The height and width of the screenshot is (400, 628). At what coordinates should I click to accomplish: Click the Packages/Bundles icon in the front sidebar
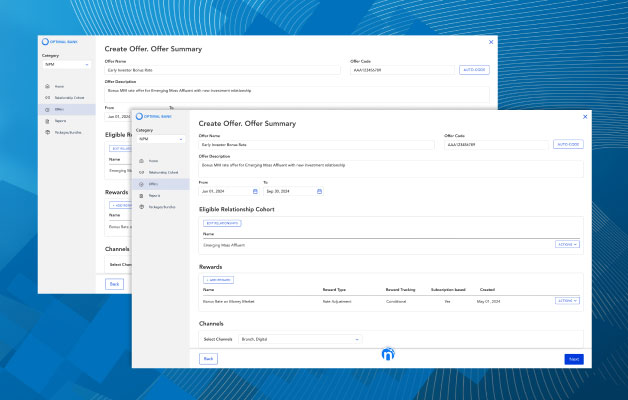click(141, 207)
